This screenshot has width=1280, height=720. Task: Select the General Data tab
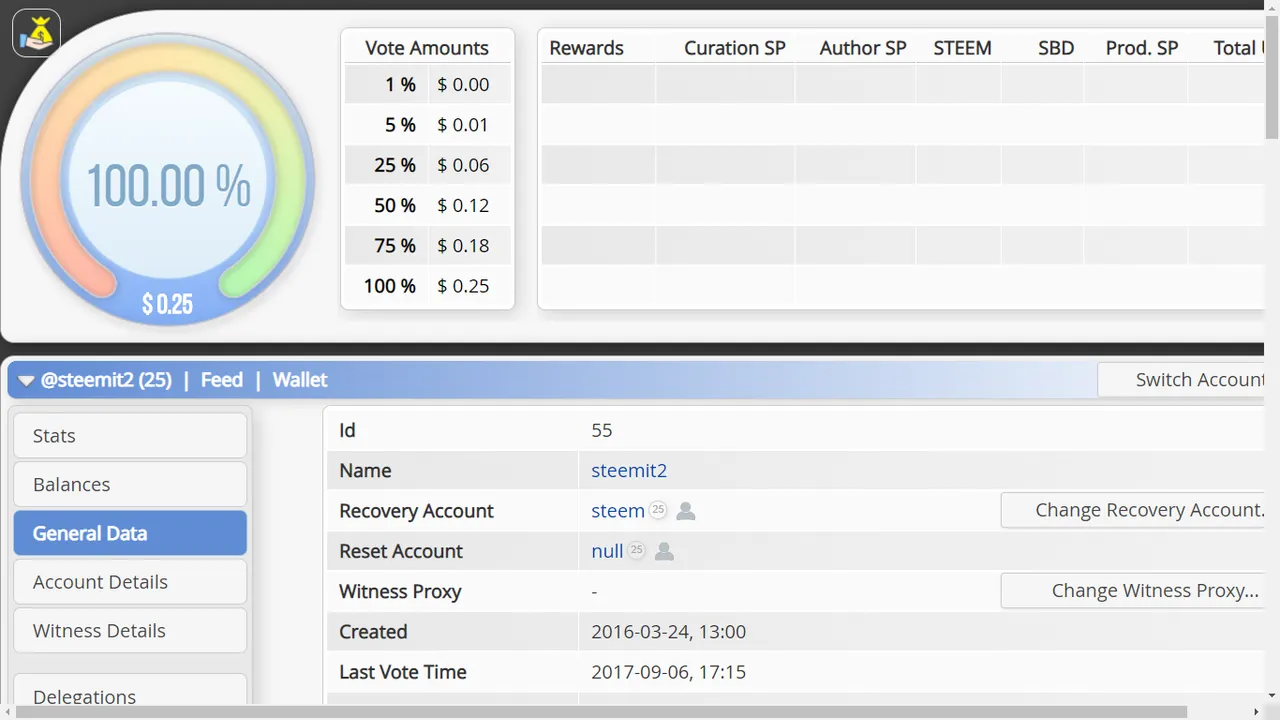[x=130, y=533]
